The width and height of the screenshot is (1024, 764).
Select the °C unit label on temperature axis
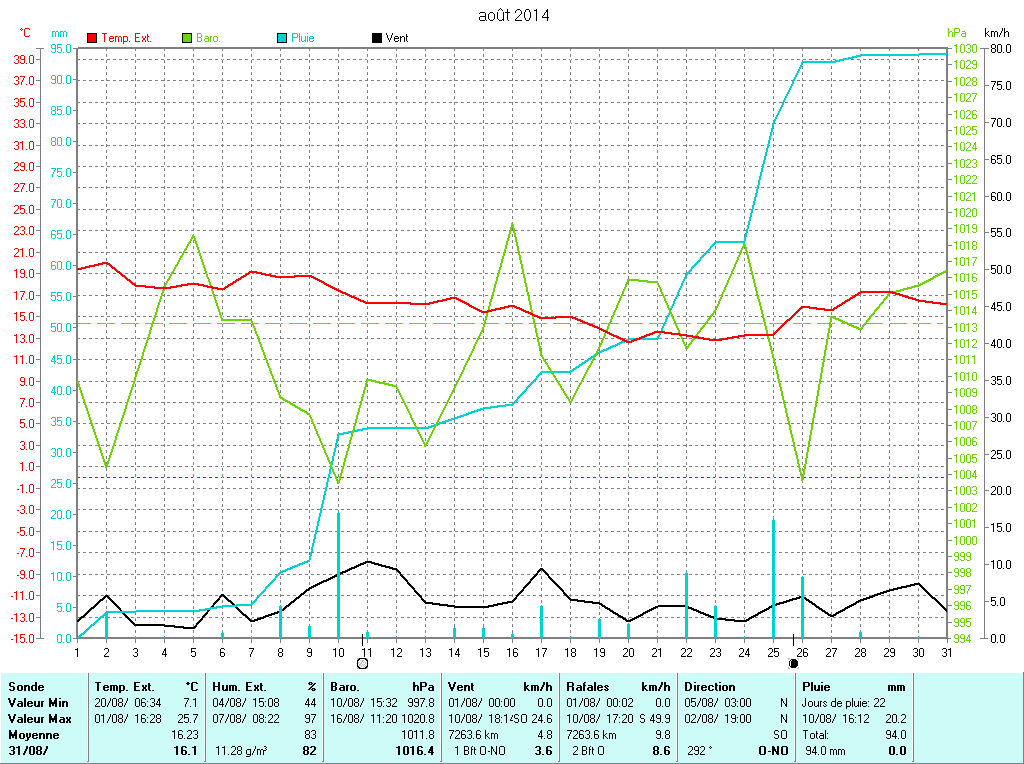point(25,33)
